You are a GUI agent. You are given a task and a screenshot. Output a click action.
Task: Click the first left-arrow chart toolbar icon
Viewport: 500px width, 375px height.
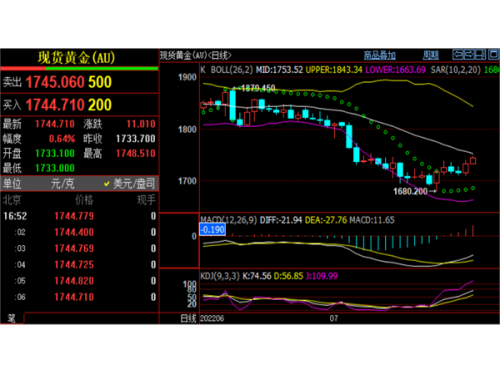click(458, 54)
